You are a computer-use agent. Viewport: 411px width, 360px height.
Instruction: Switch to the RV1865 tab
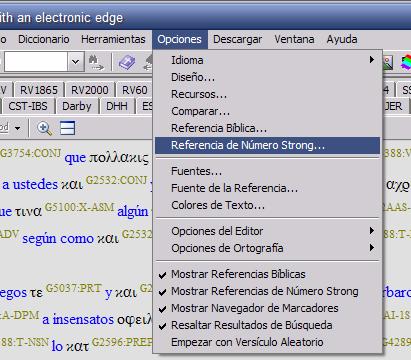[x=39, y=90]
